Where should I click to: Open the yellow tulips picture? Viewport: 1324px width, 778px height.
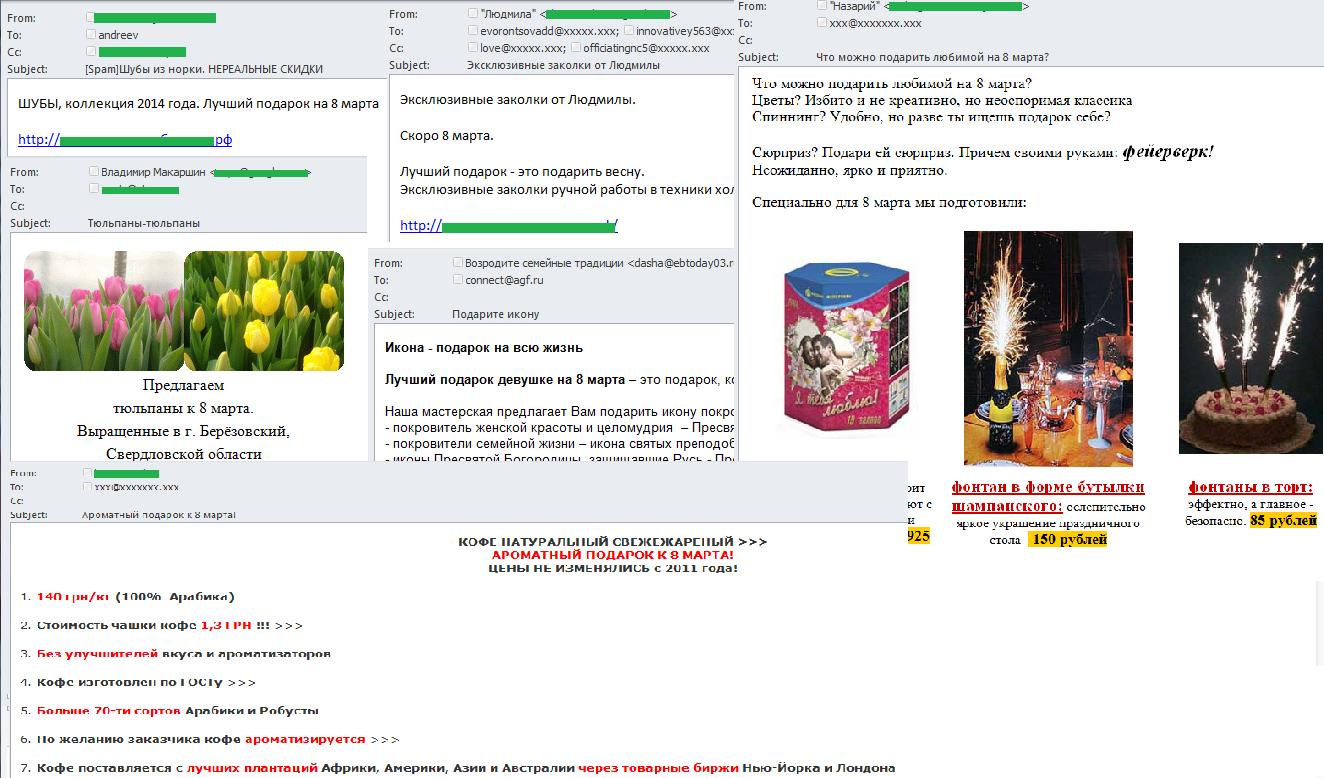264,310
